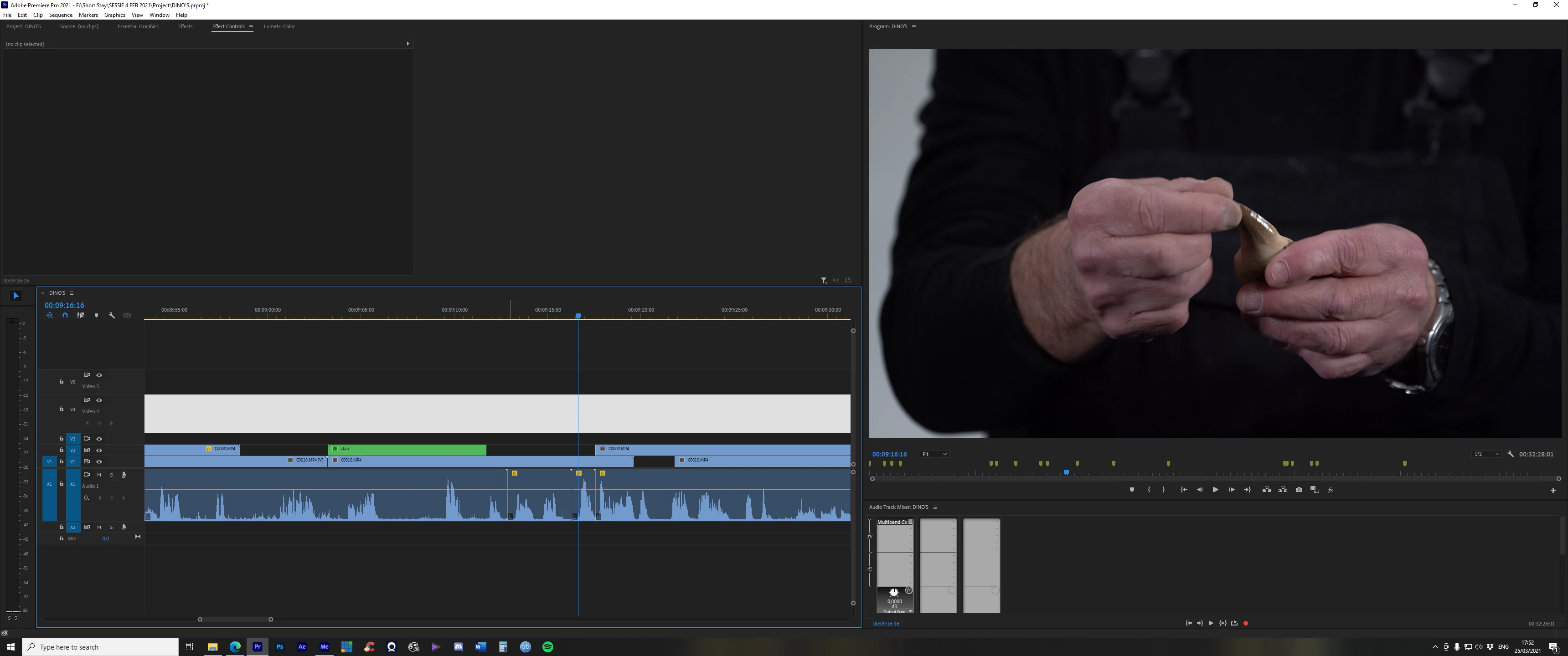Click the Add Marker icon in timeline toolbar
This screenshot has height=656, width=1568.
pyautogui.click(x=96, y=315)
